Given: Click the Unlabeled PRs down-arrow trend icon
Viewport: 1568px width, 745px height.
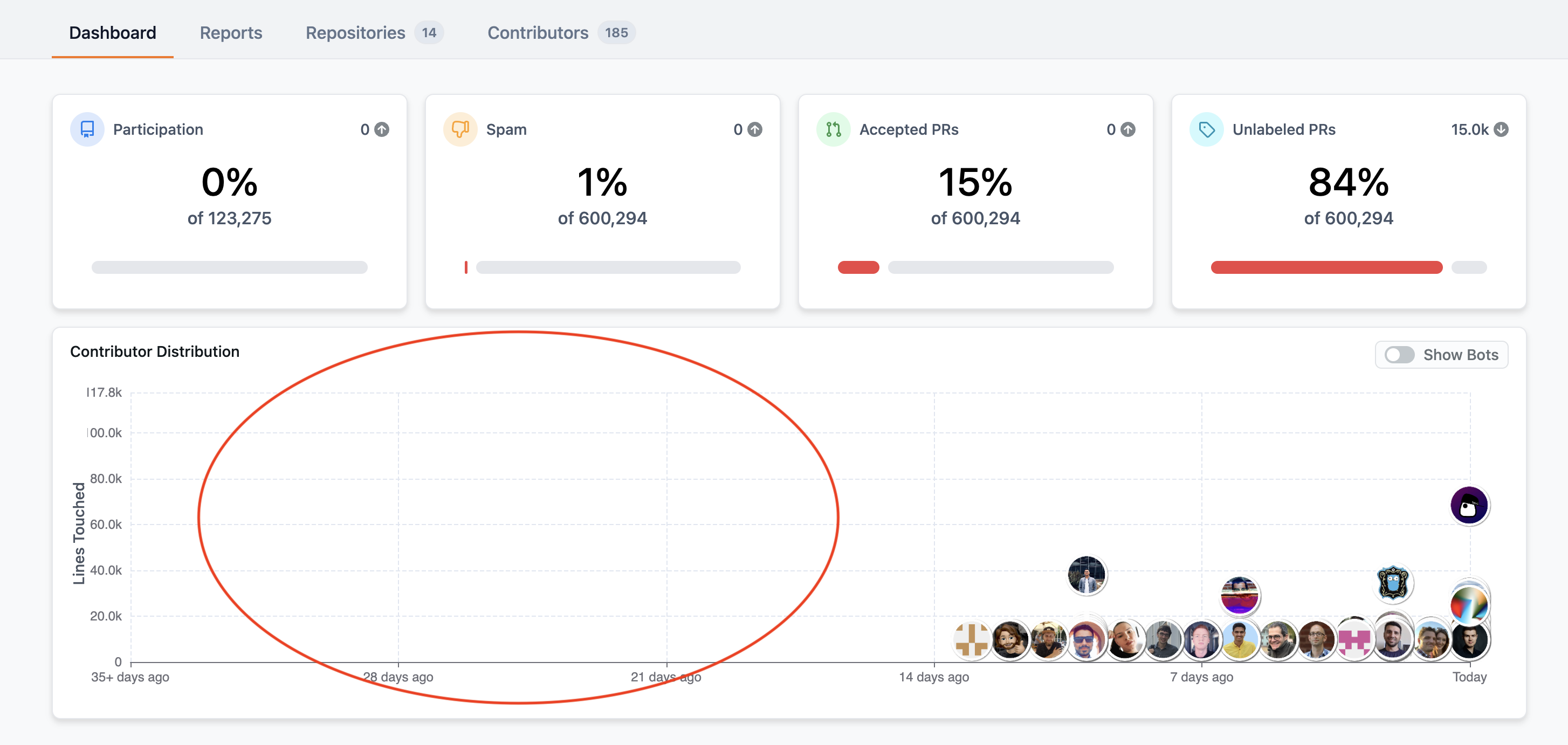Looking at the screenshot, I should (1501, 129).
